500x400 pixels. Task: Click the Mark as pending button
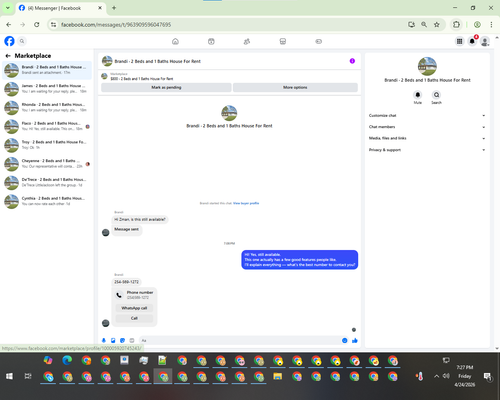[x=166, y=87]
